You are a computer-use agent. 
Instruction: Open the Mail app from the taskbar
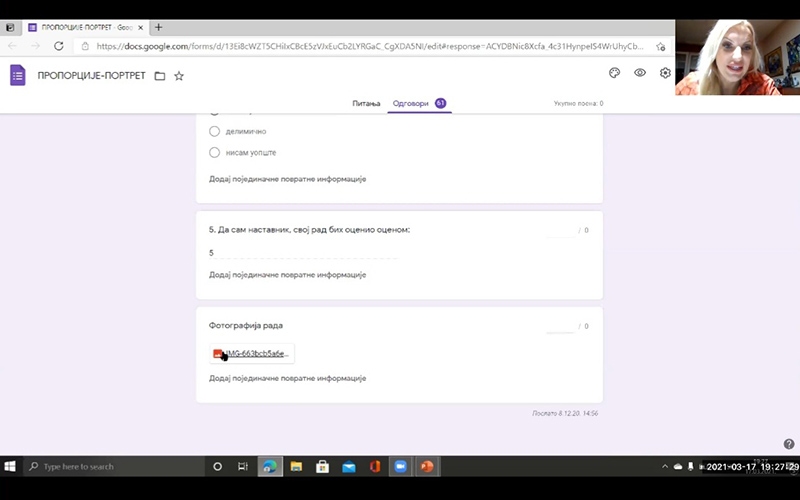point(349,466)
